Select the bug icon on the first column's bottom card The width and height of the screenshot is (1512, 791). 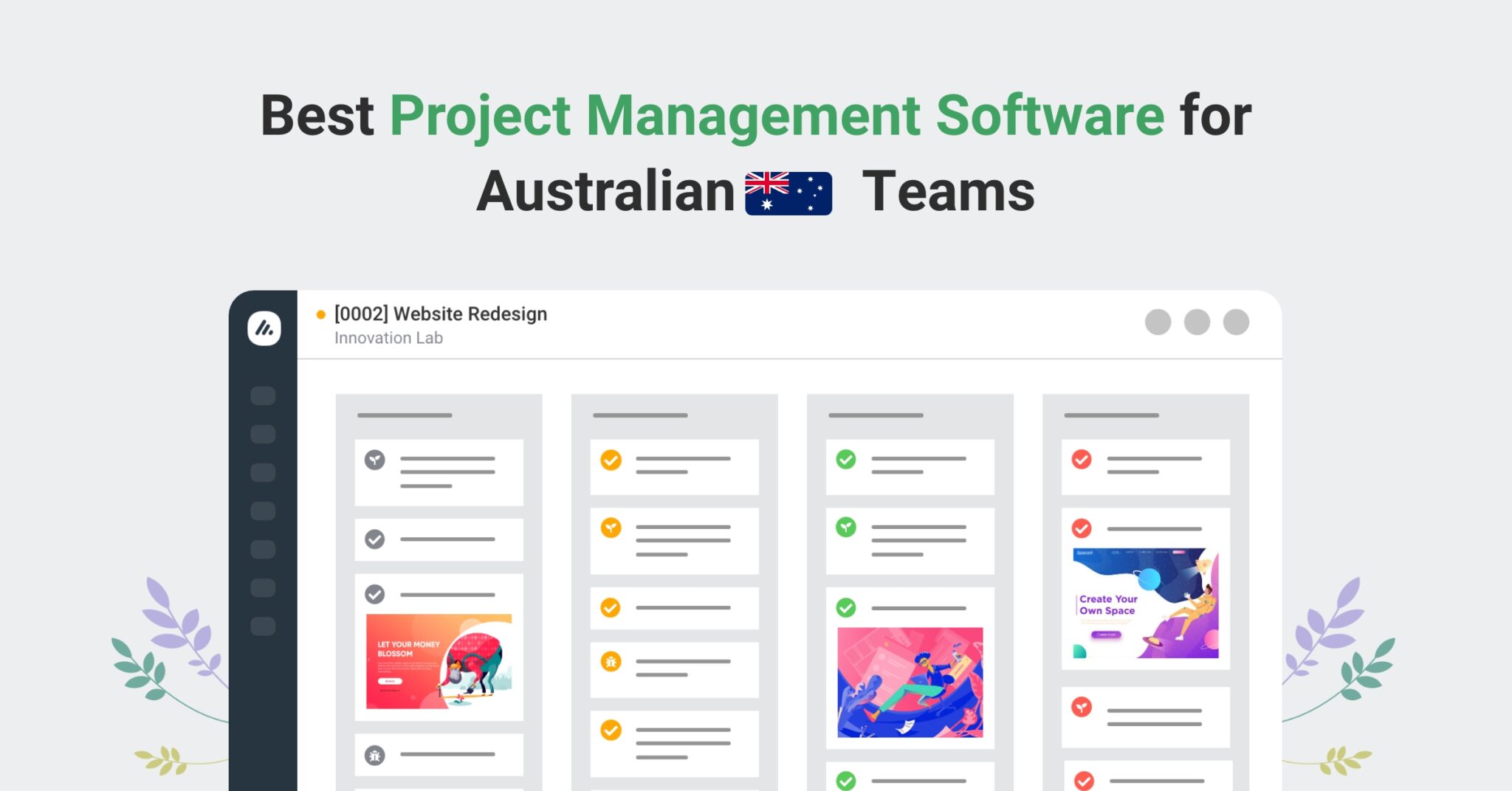pyautogui.click(x=374, y=756)
